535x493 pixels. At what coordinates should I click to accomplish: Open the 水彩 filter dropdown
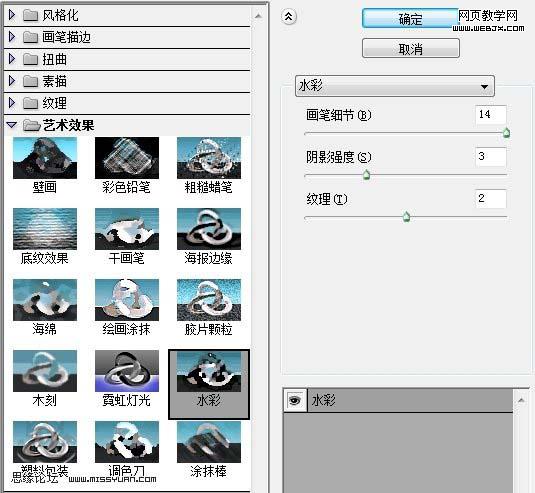click(395, 86)
